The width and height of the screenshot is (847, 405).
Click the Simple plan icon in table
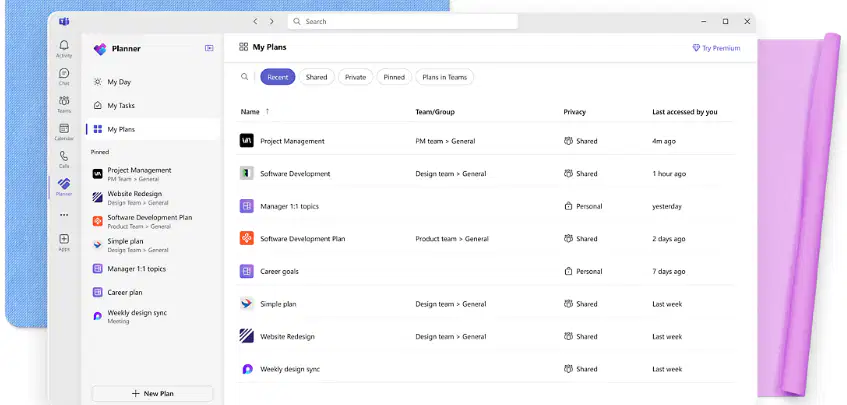247,303
